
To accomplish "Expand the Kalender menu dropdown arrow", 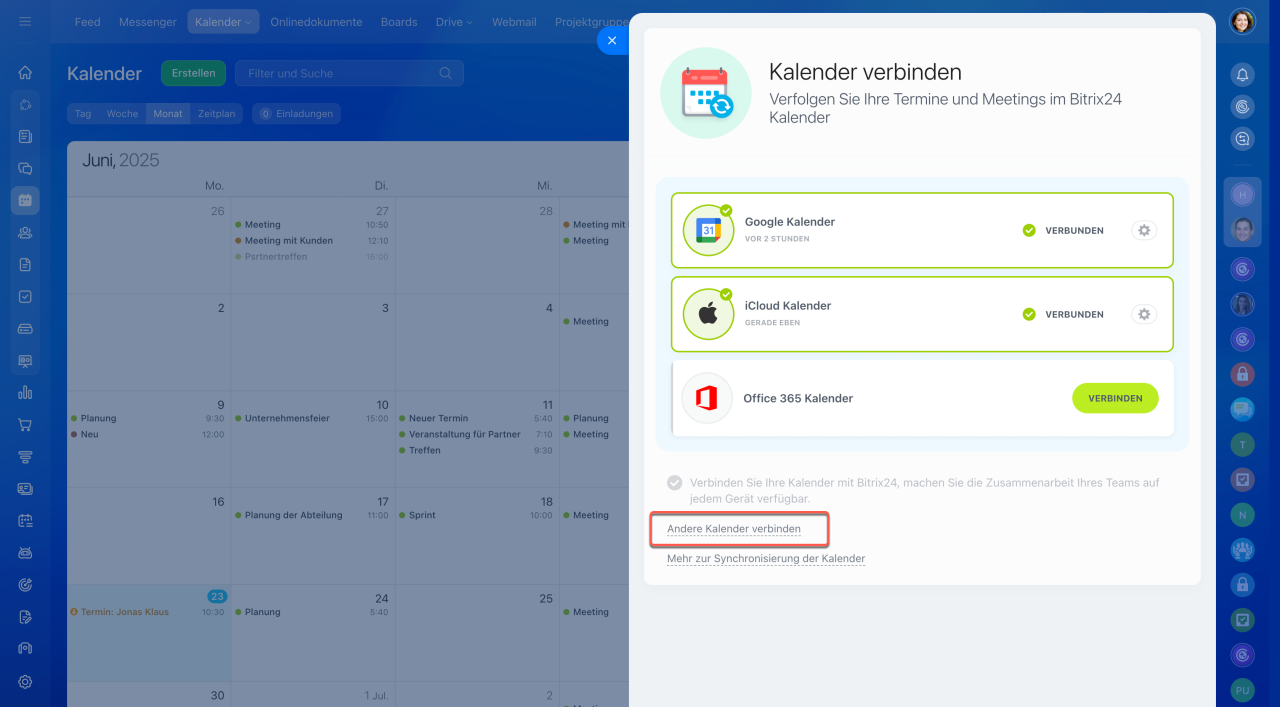I will (247, 22).
